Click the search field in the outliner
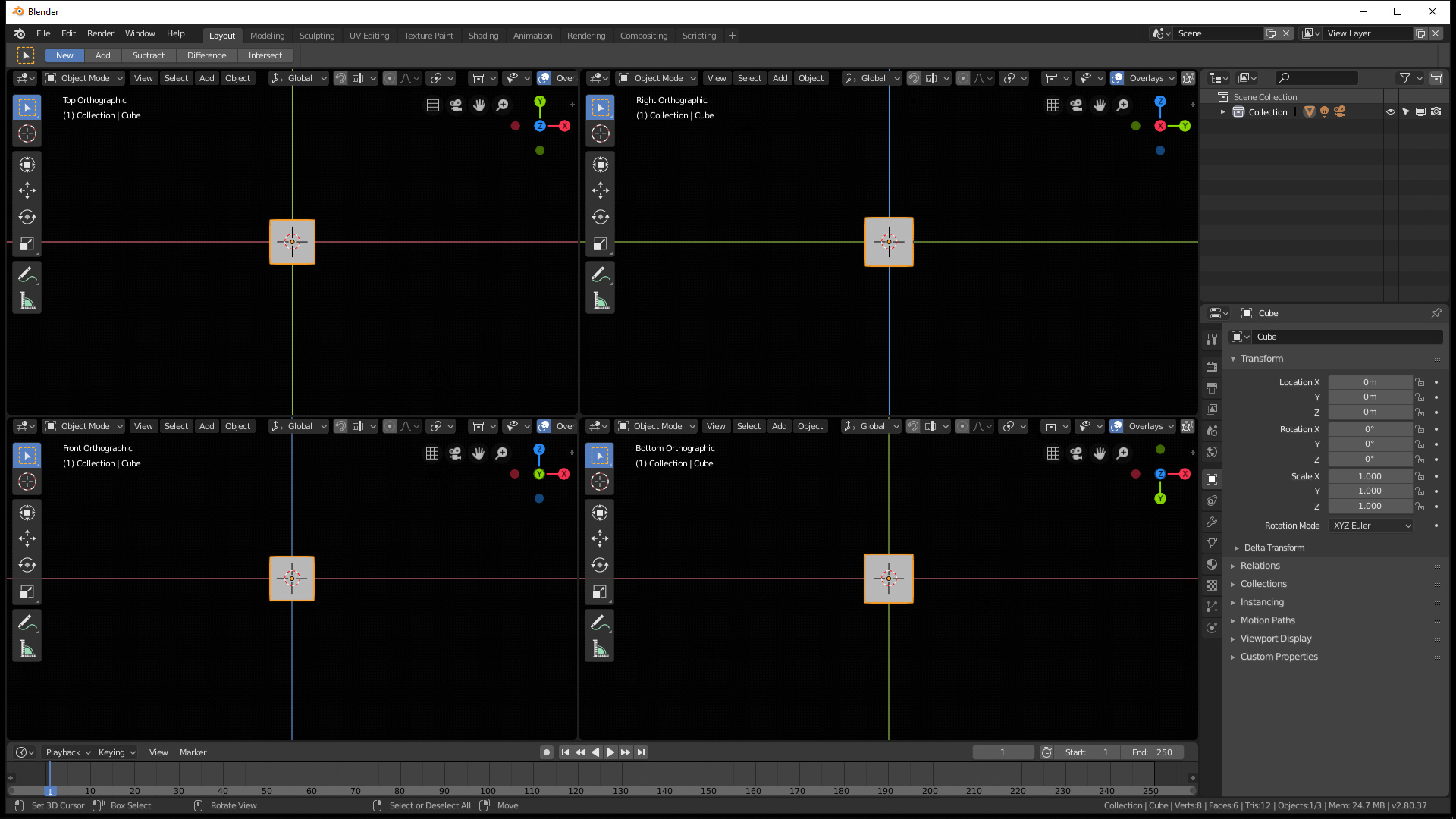Screen dimensions: 1456x819 pyautogui.click(x=1316, y=78)
